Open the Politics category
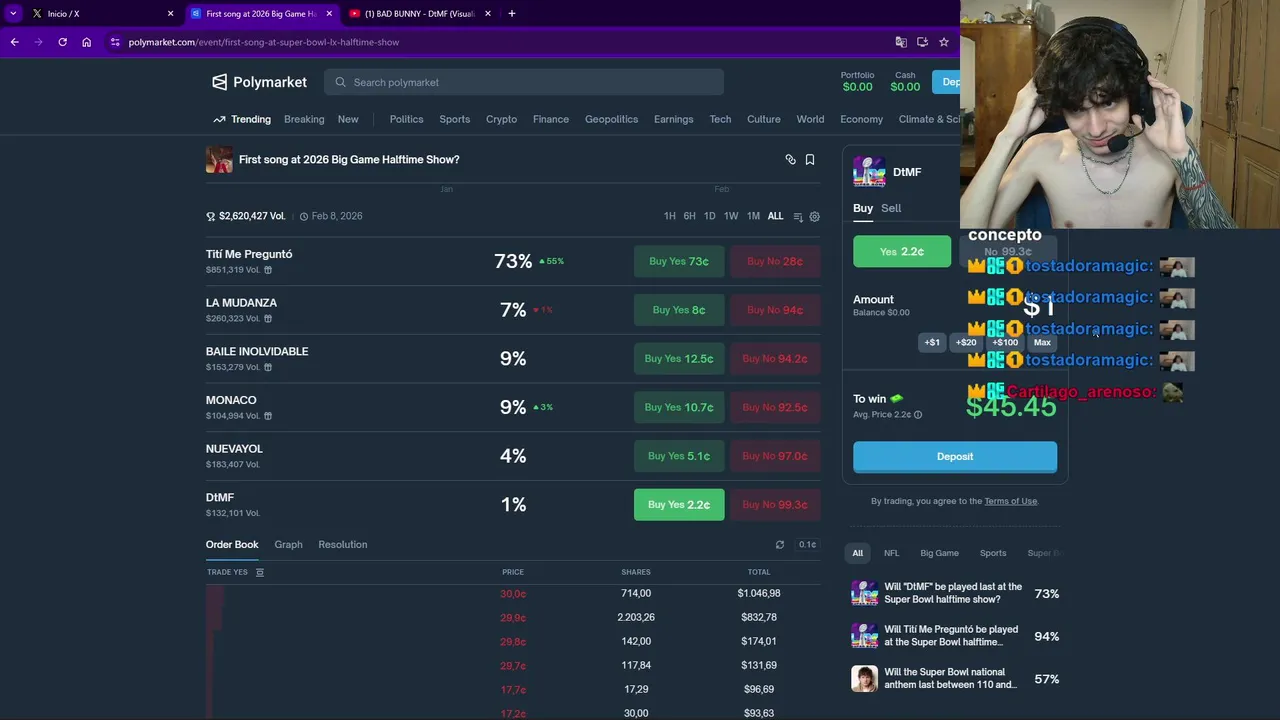The image size is (1280, 720). pos(406,119)
